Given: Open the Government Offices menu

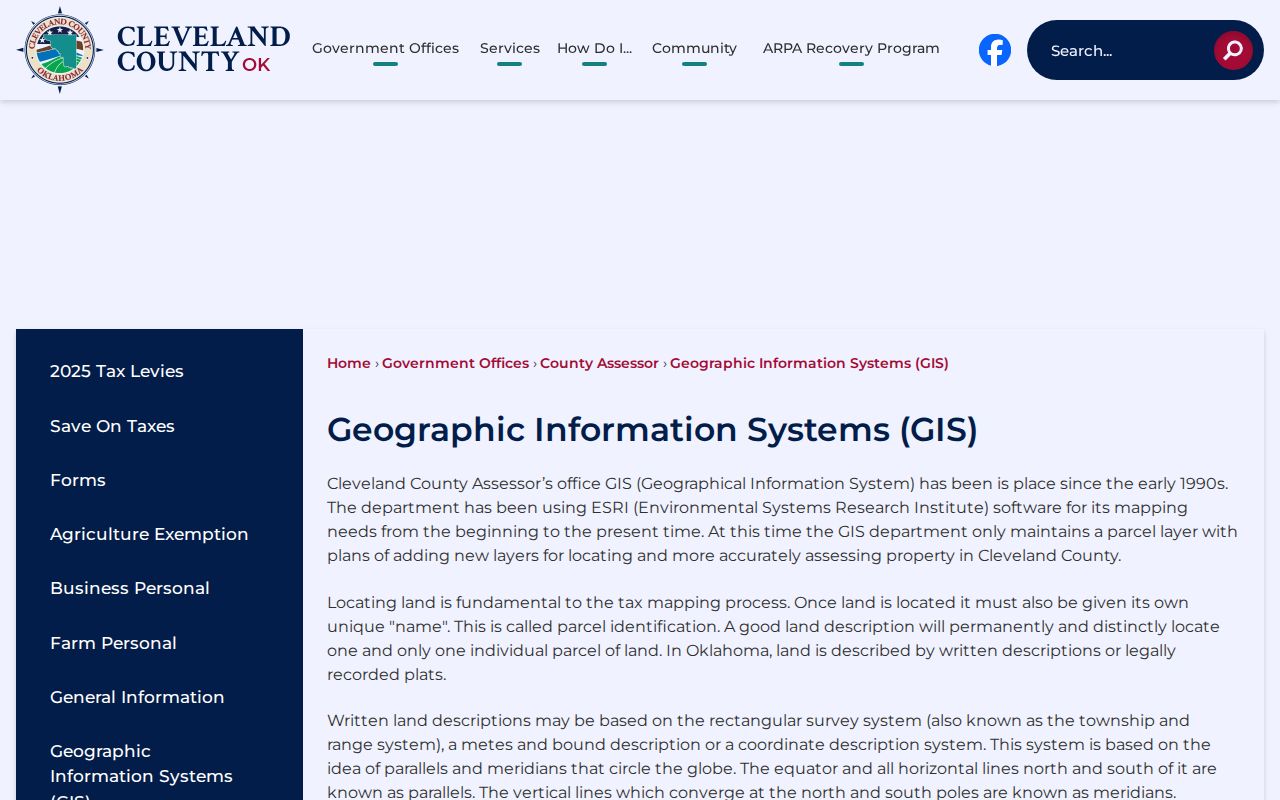Looking at the screenshot, I should 385,48.
